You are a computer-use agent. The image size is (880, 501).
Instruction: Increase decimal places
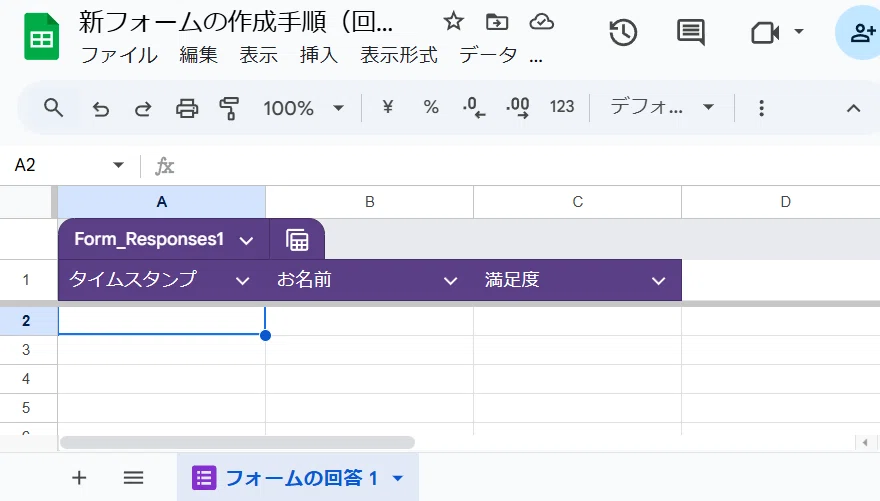pyautogui.click(x=517, y=107)
